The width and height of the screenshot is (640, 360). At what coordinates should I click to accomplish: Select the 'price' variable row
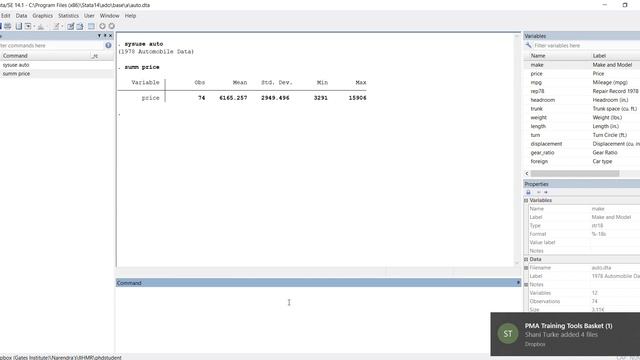coord(582,74)
